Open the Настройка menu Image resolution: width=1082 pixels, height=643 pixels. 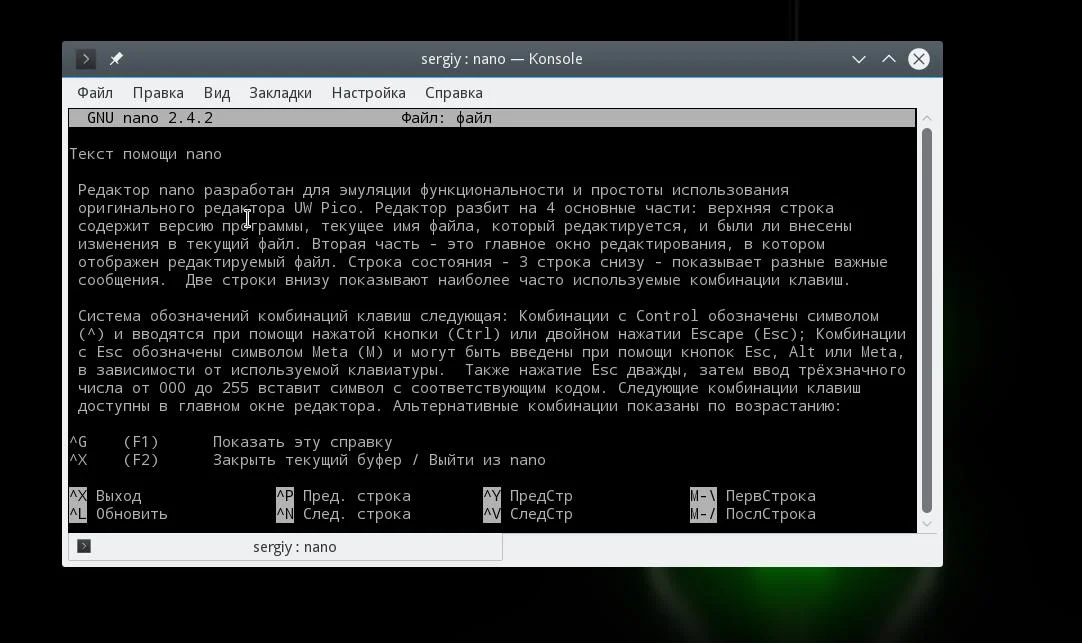click(x=368, y=92)
